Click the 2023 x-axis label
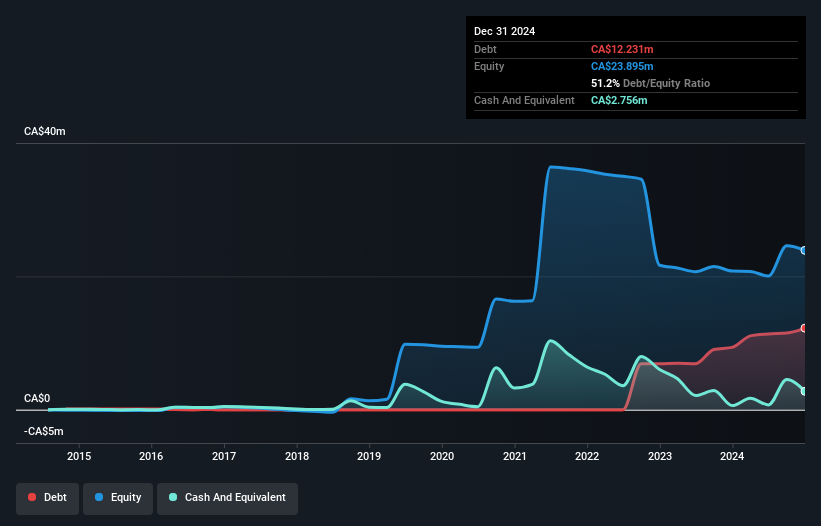Screen dimensions: 821x526 (x=660, y=456)
